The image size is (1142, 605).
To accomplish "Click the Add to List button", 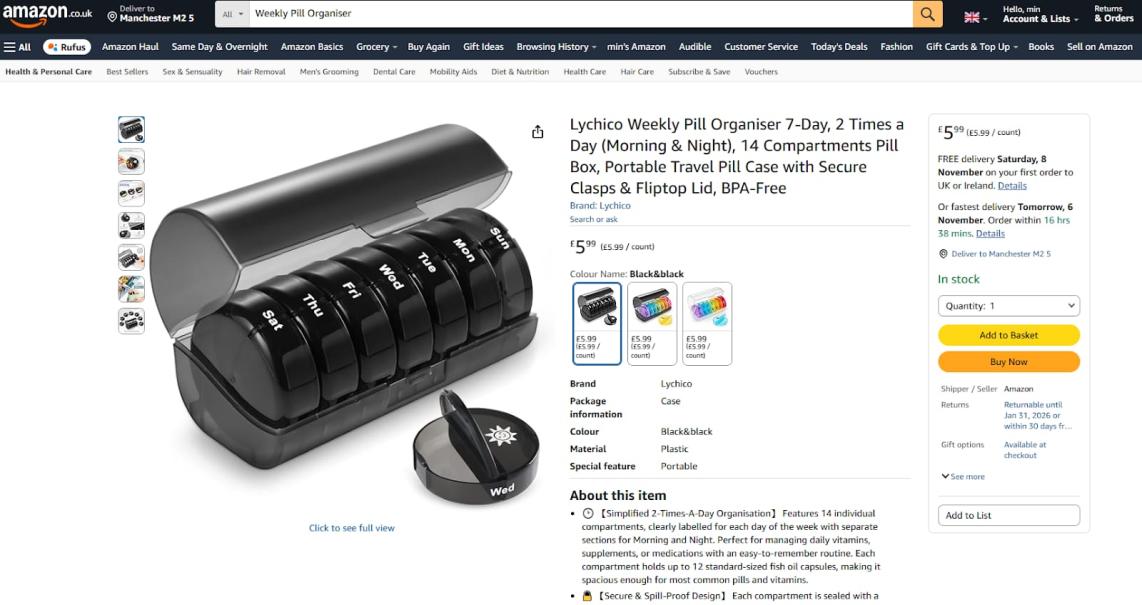I will point(1009,515).
